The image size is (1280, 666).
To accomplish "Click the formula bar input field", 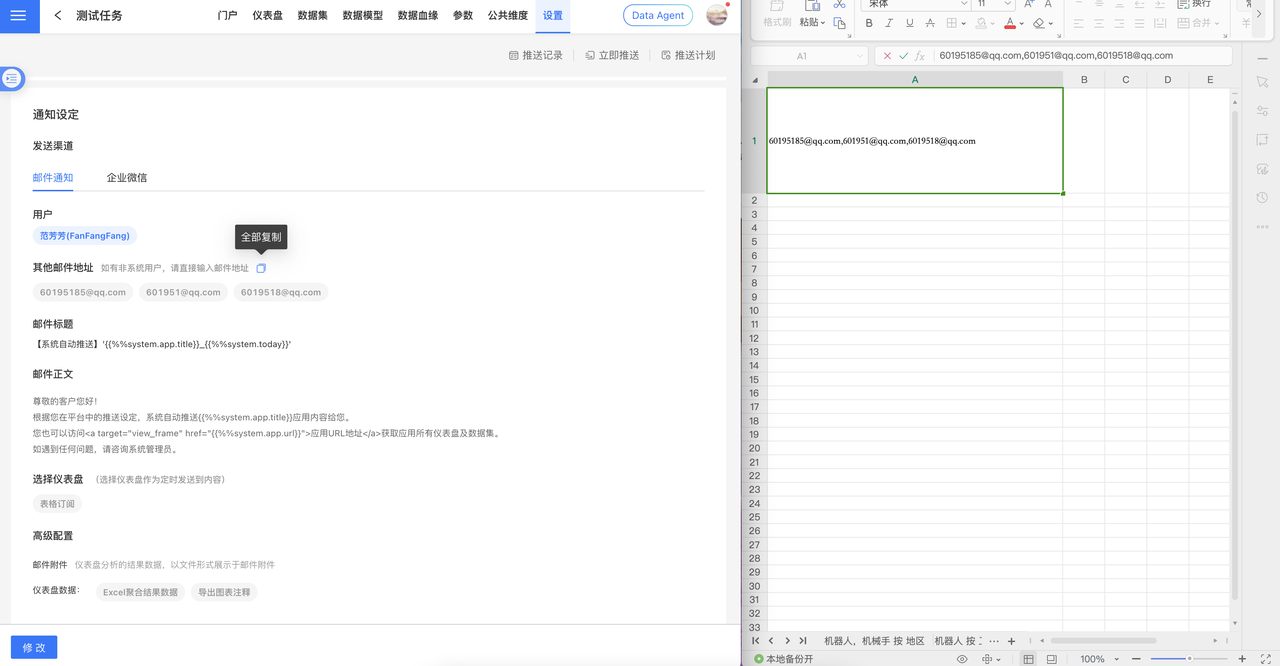I will coord(1080,56).
